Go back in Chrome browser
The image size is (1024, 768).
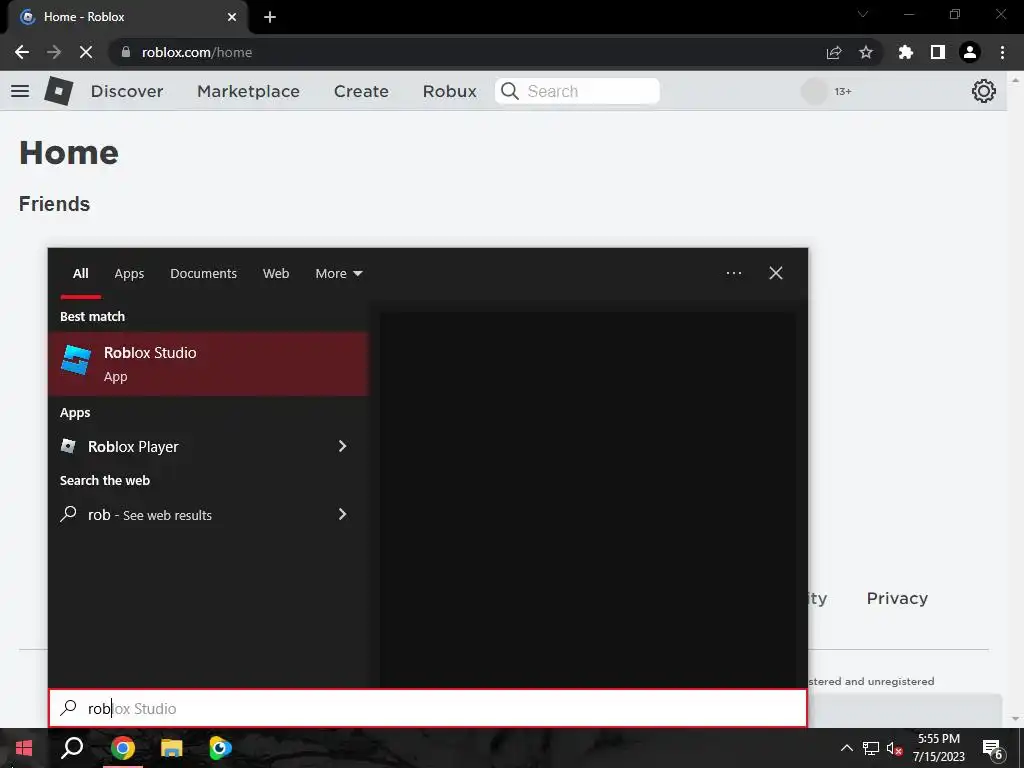point(22,52)
